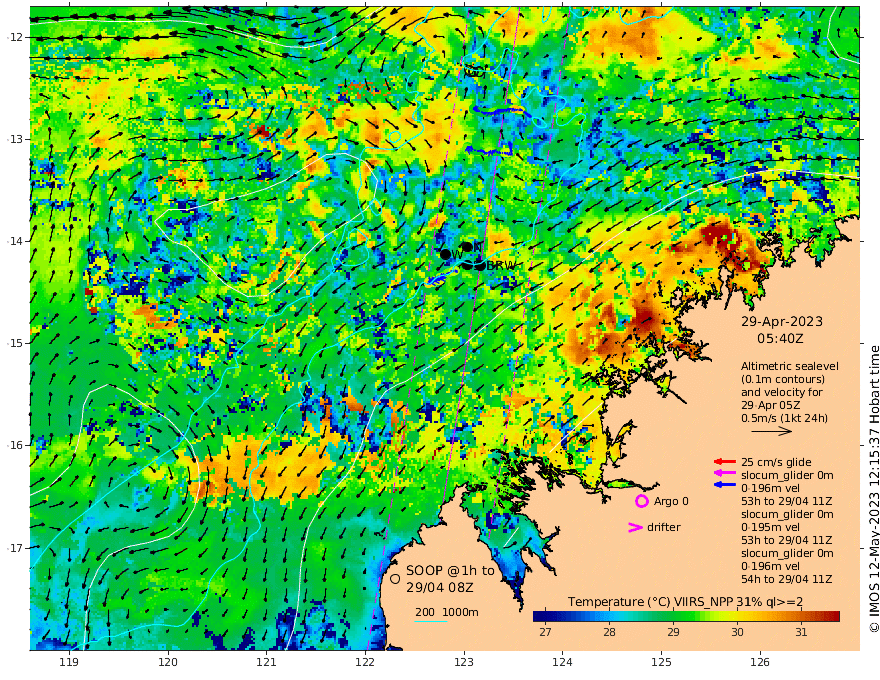Select the magenta Argo circle marker
Screen dimensions: 880x680
(x=641, y=501)
